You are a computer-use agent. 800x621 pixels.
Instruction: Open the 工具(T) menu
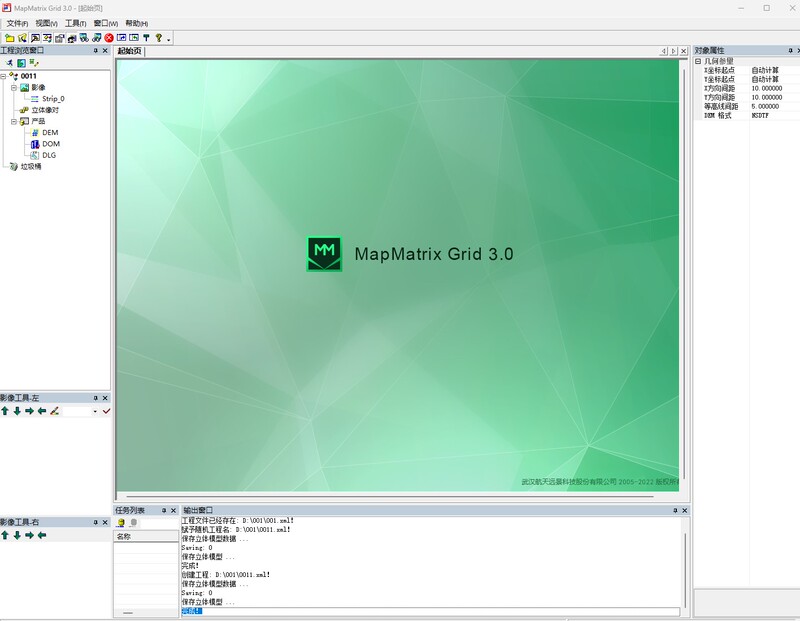point(76,23)
